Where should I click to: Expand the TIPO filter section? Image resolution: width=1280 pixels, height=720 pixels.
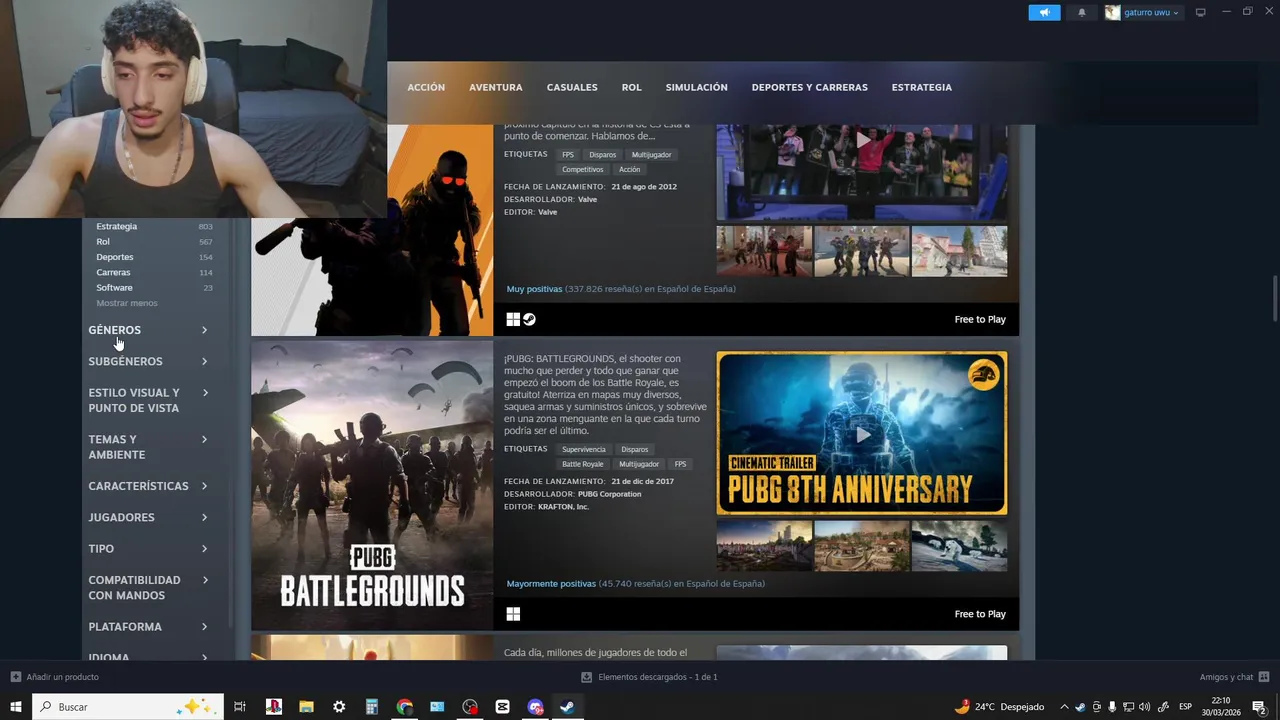tap(148, 548)
